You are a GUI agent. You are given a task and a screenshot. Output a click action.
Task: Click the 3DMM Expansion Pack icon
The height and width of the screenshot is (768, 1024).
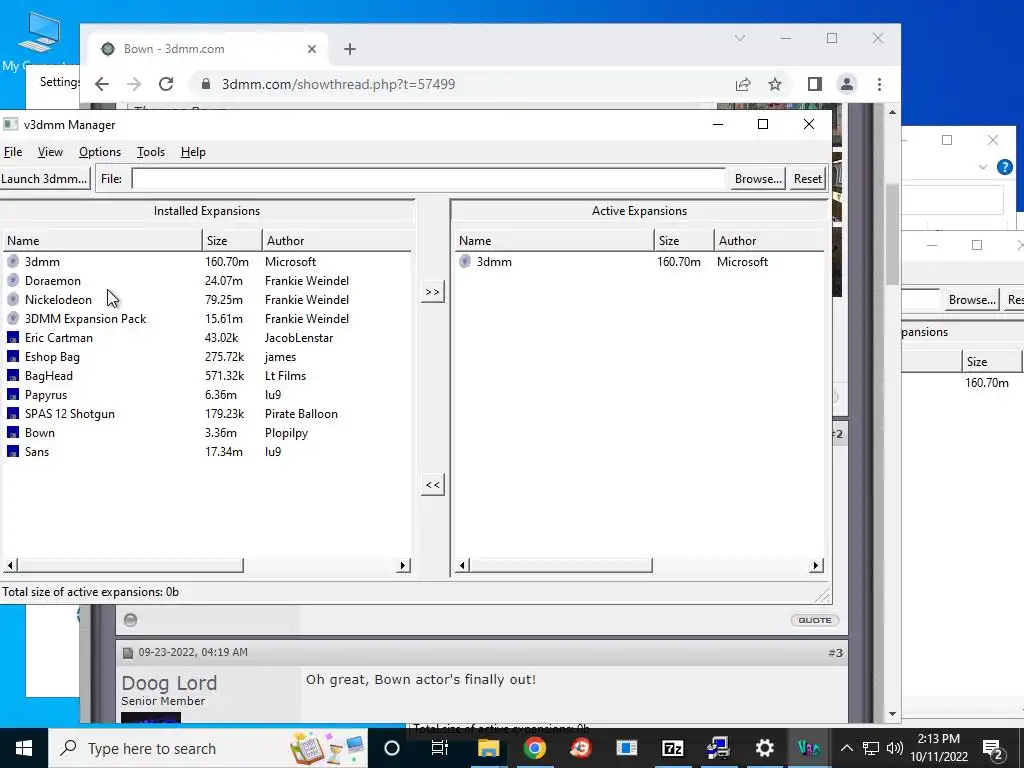[13, 318]
